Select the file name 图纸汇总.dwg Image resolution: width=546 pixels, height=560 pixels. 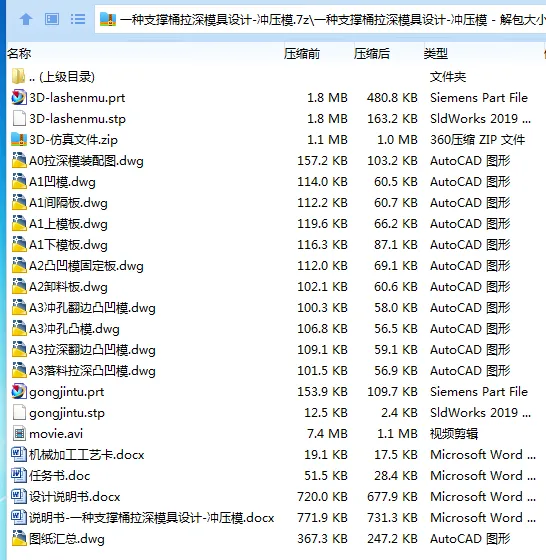click(x=67, y=539)
